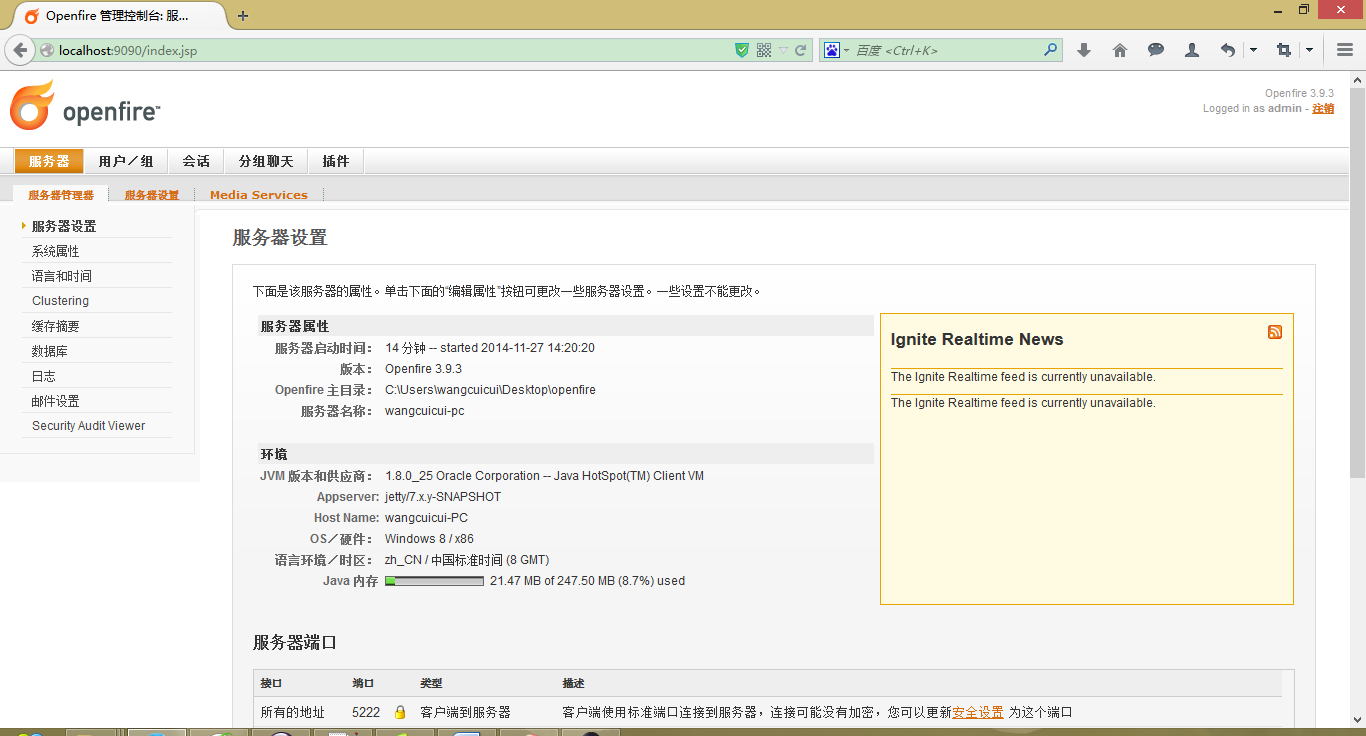This screenshot has height=736, width=1366.
Task: Click the Openfire flame logo
Action: [32, 105]
